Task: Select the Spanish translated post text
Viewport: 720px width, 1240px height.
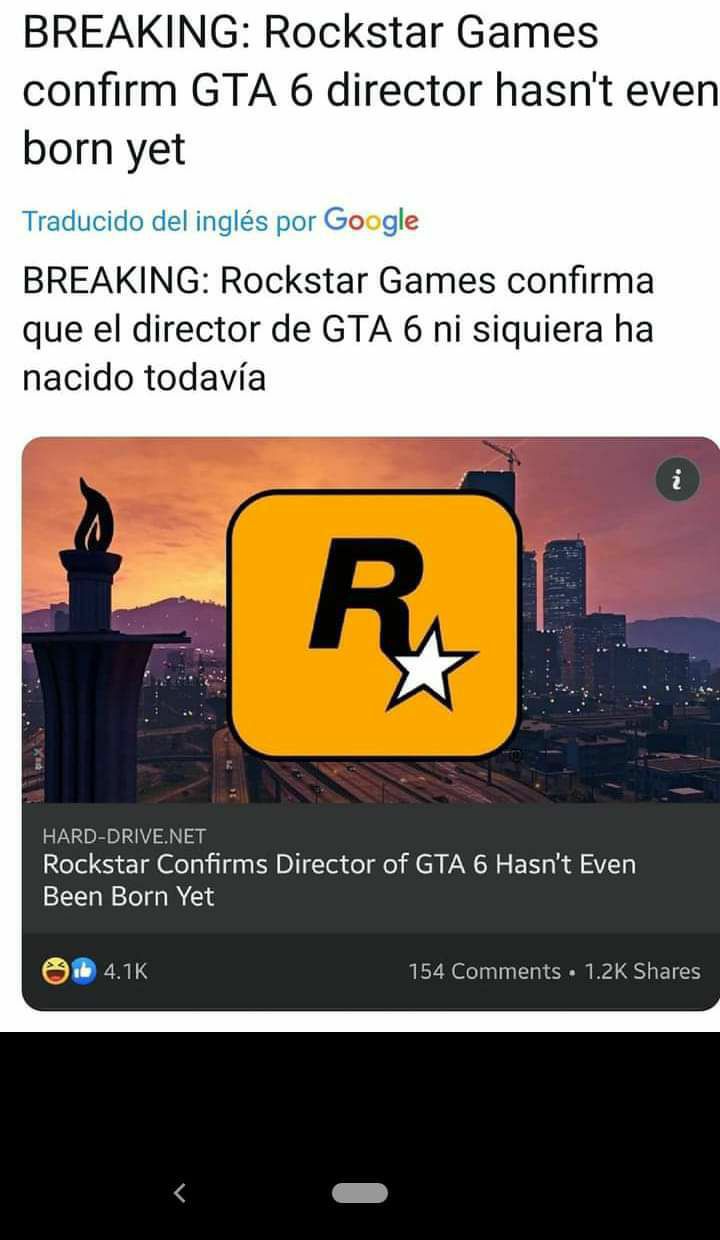Action: tap(338, 329)
